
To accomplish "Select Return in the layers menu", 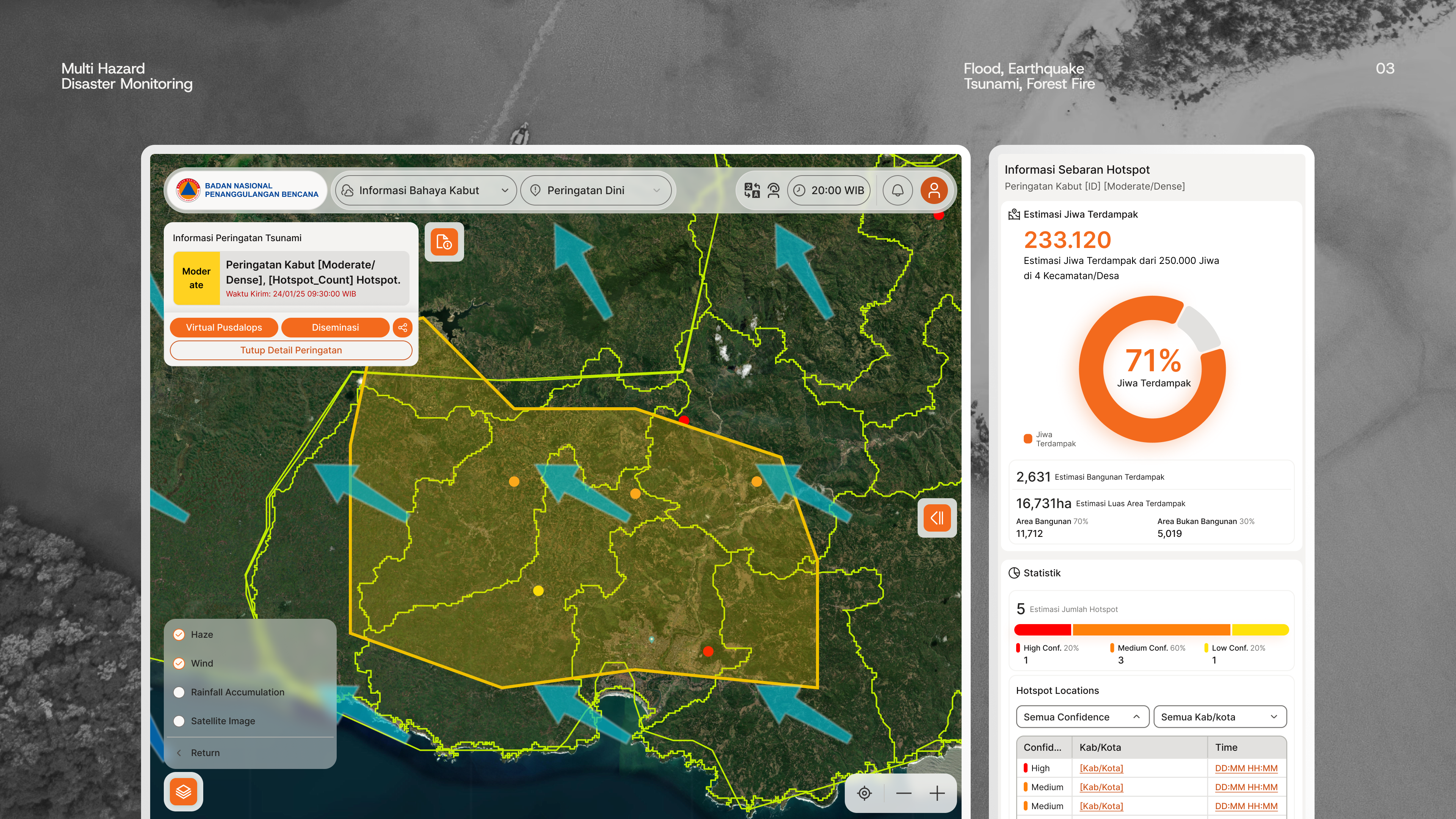I will (x=205, y=753).
